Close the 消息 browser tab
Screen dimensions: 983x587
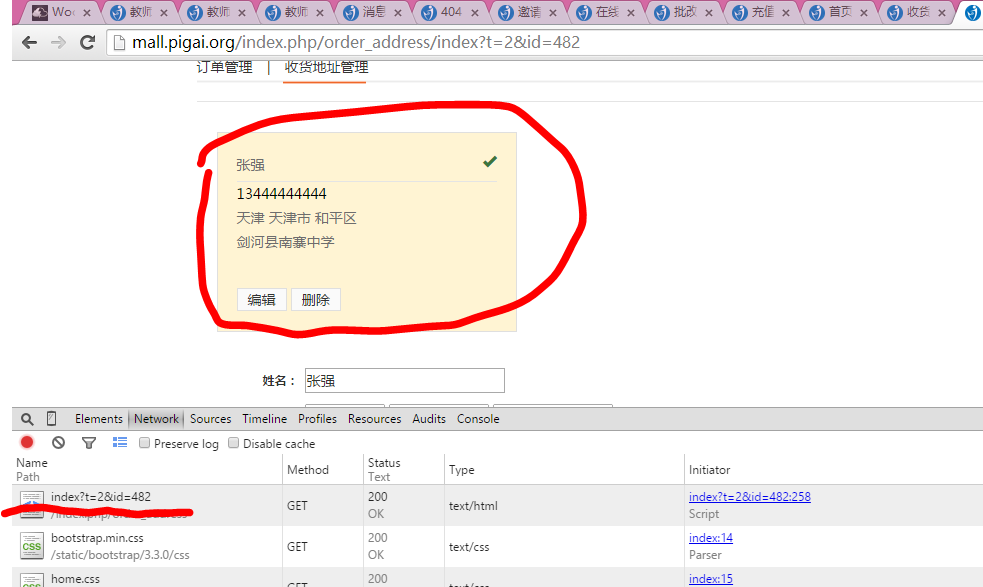pyautogui.click(x=397, y=13)
